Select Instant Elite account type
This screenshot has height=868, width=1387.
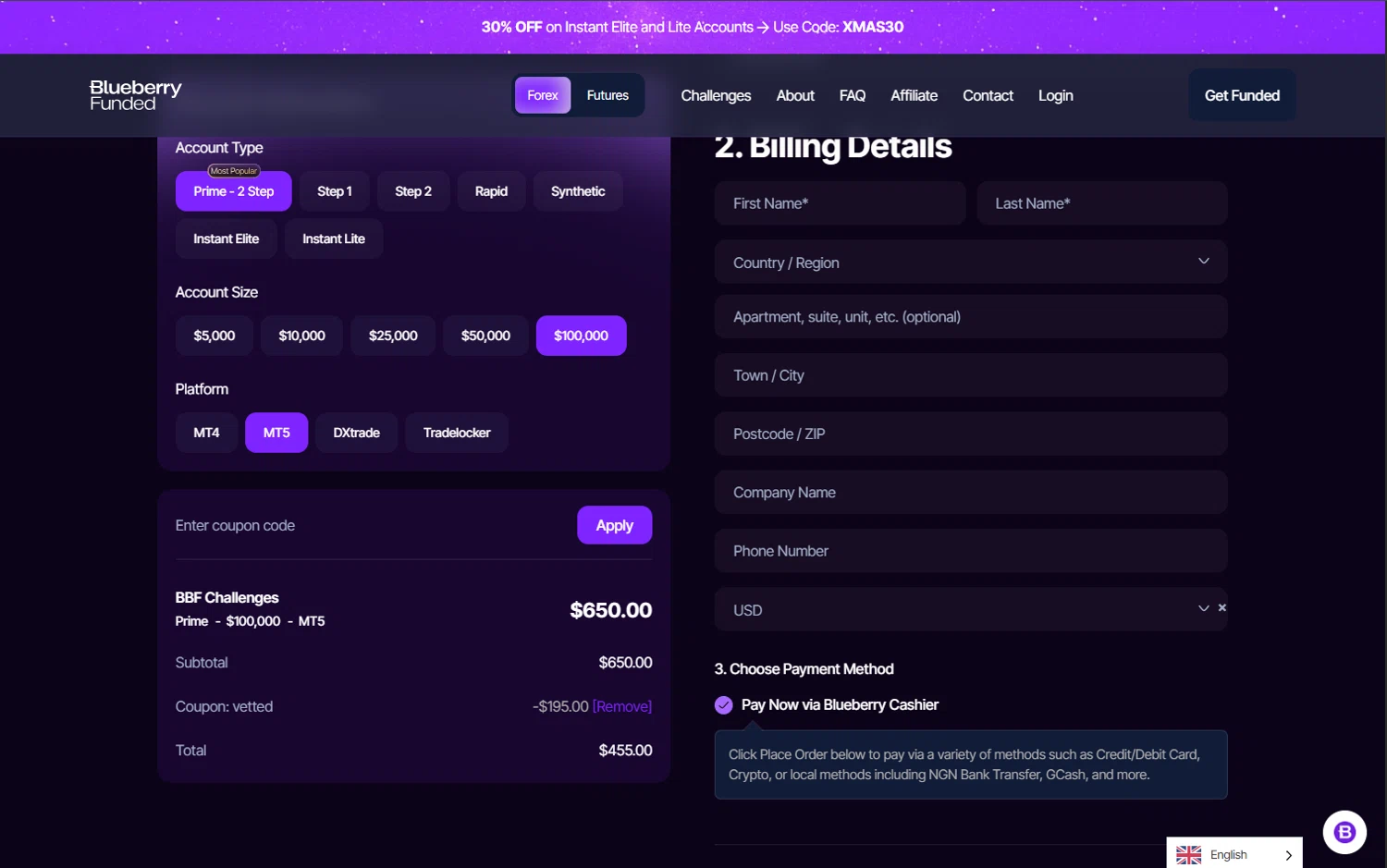(x=227, y=238)
